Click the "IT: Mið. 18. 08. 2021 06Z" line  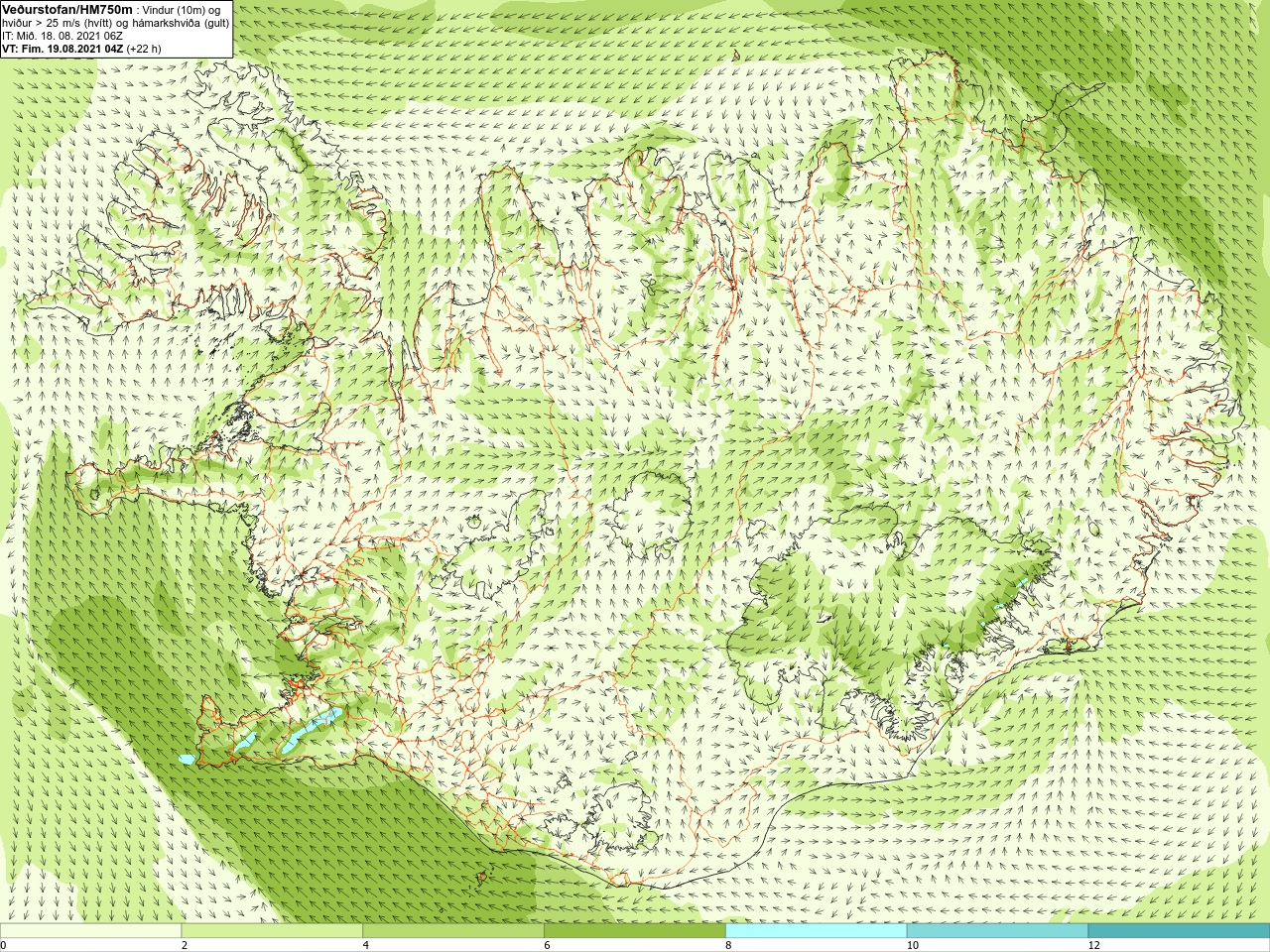(x=63, y=35)
